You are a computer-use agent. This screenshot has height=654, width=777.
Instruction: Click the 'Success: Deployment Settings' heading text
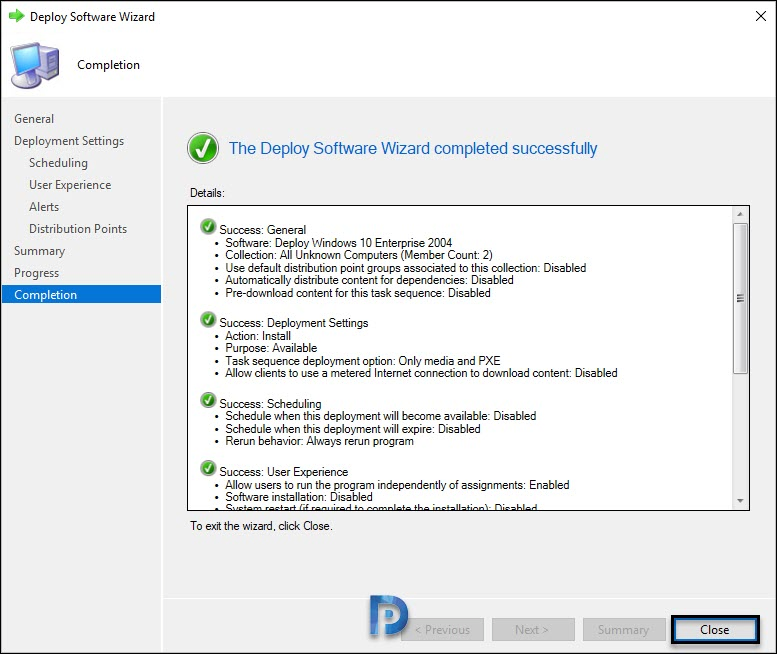294,323
